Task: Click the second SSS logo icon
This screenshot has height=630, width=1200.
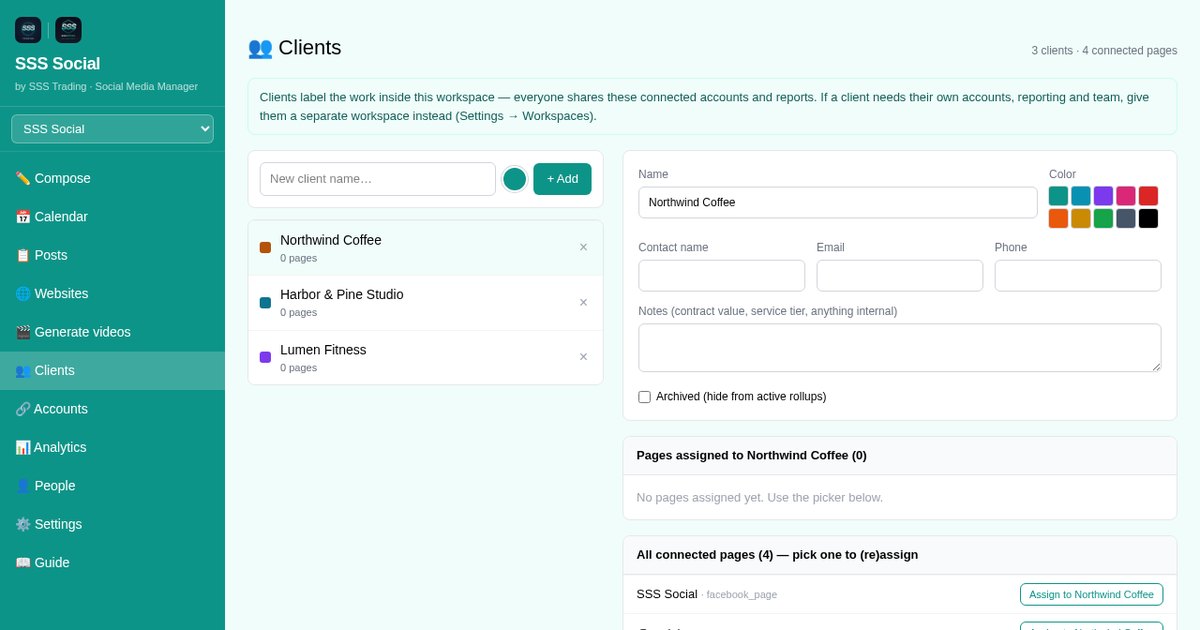Action: [69, 30]
